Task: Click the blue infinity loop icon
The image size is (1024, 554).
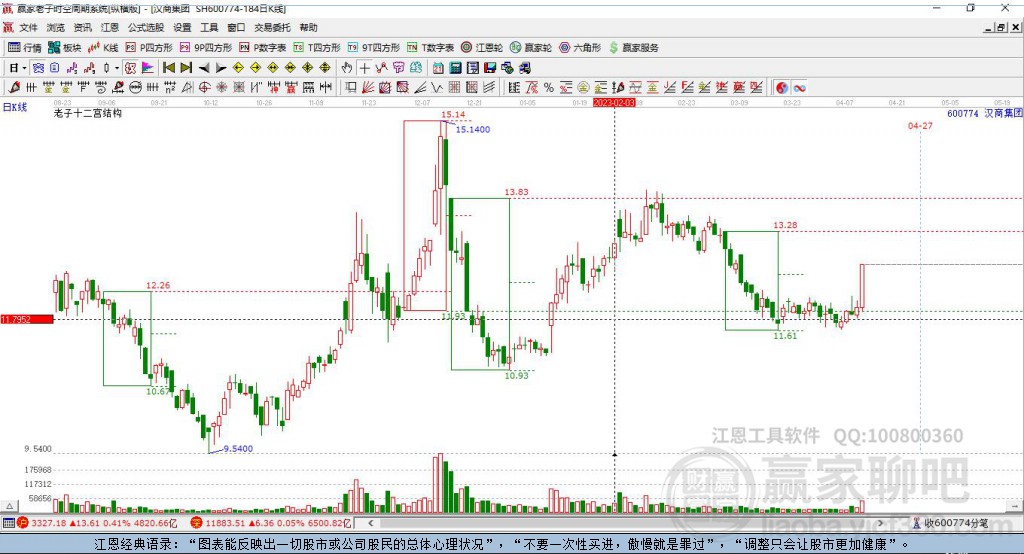Action: 799,88
